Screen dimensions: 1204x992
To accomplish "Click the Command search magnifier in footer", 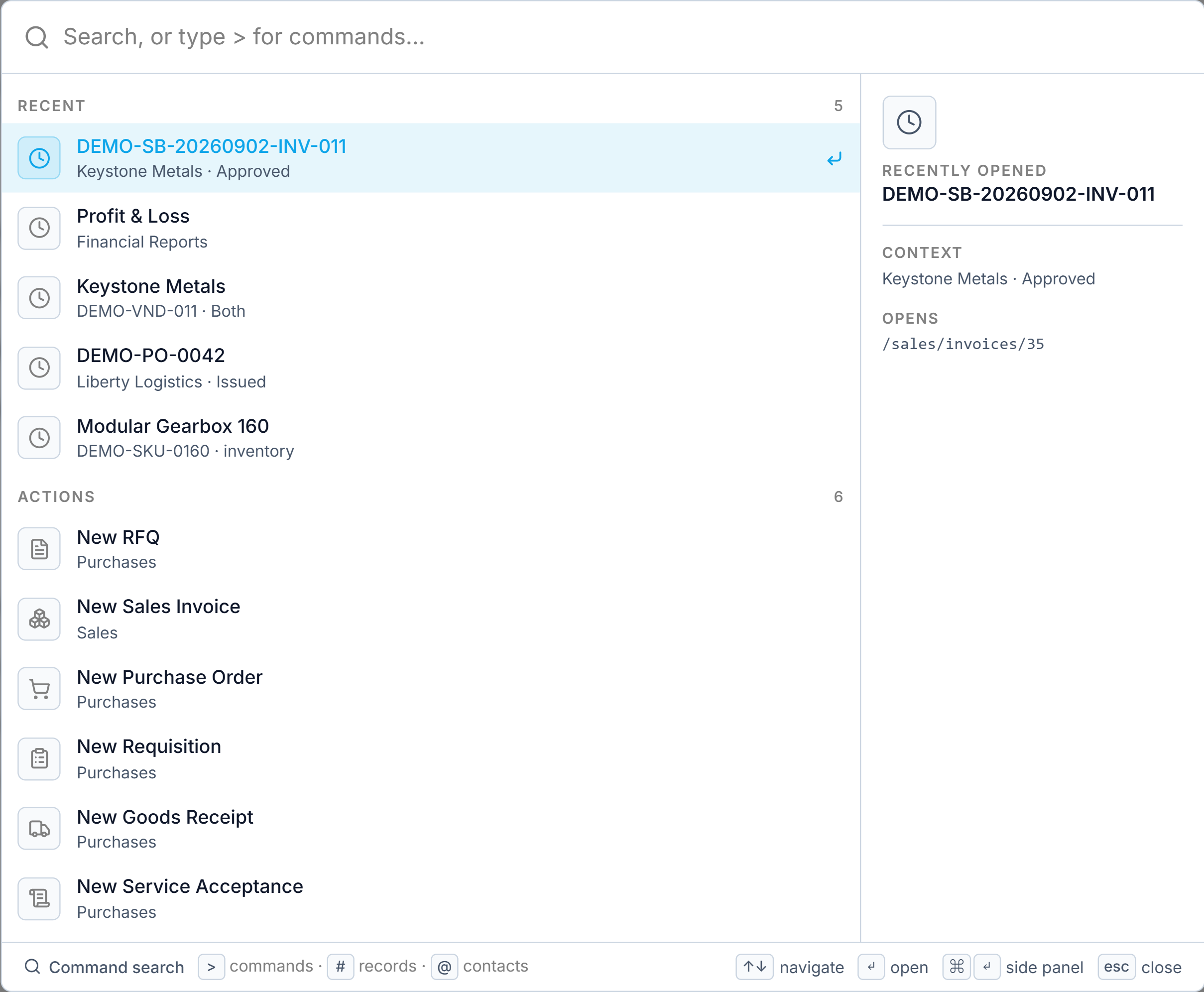I will point(32,967).
